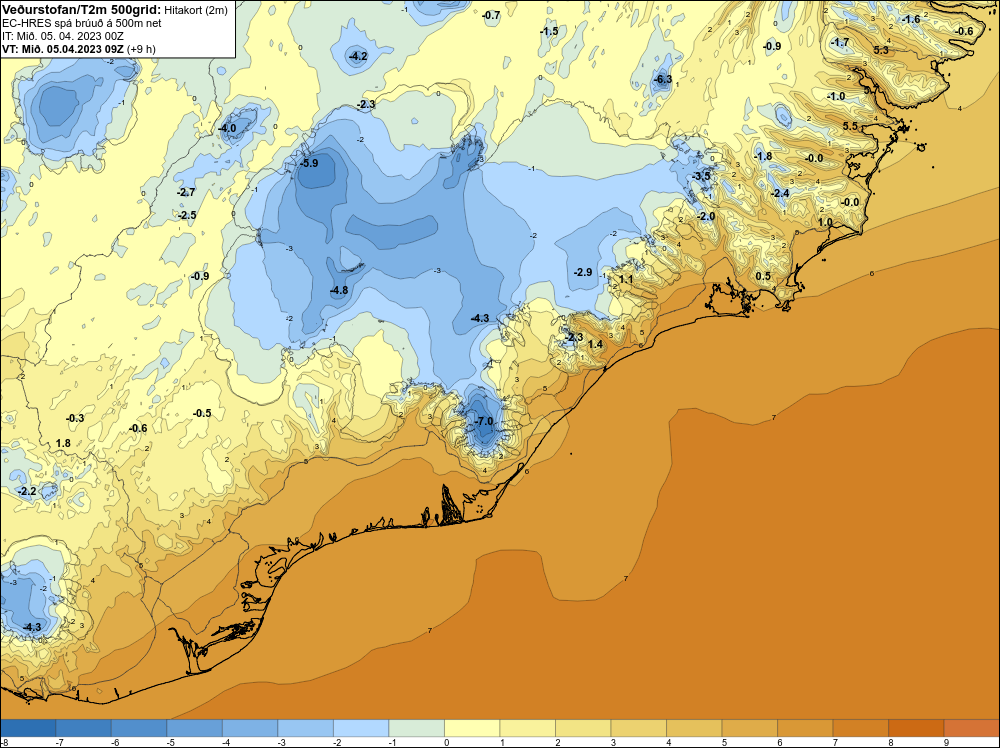Select the -7.0 temperature label
This screenshot has width=1000, height=748.
pos(485,422)
